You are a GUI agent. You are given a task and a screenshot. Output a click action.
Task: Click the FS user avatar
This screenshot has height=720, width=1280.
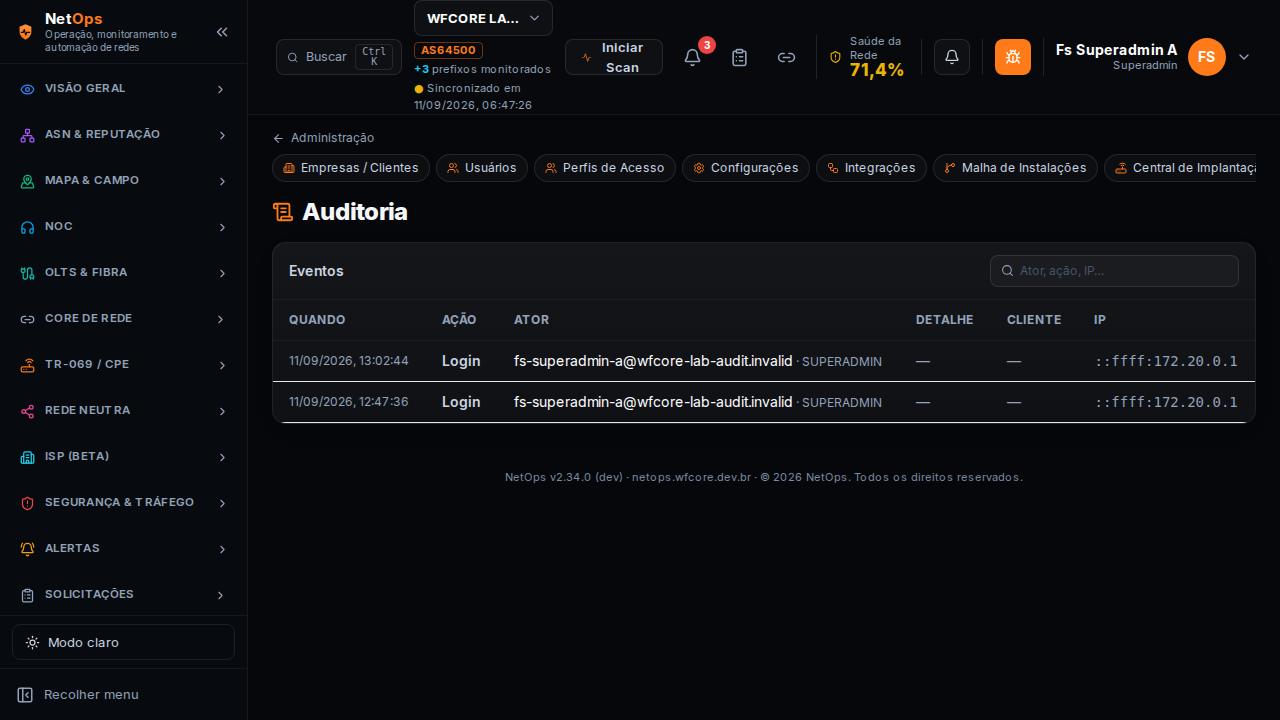[x=1207, y=57]
